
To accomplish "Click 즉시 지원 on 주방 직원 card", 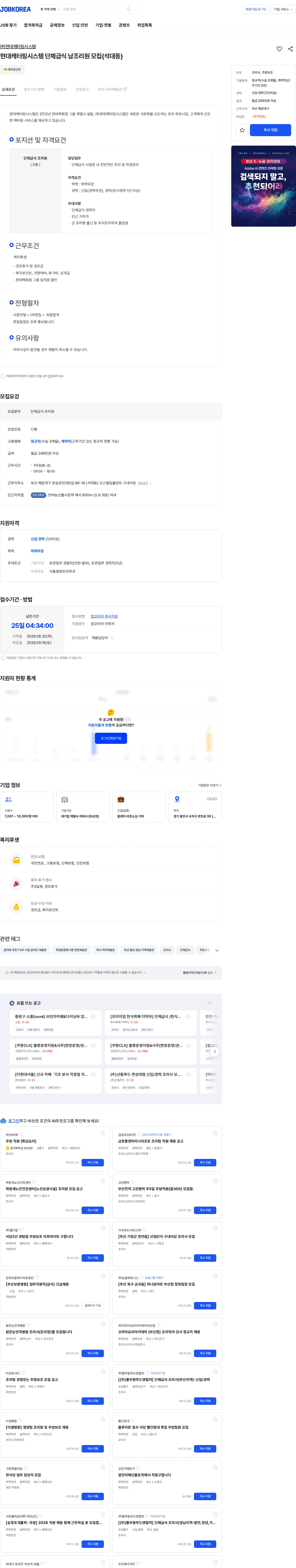I will click(x=93, y=1163).
